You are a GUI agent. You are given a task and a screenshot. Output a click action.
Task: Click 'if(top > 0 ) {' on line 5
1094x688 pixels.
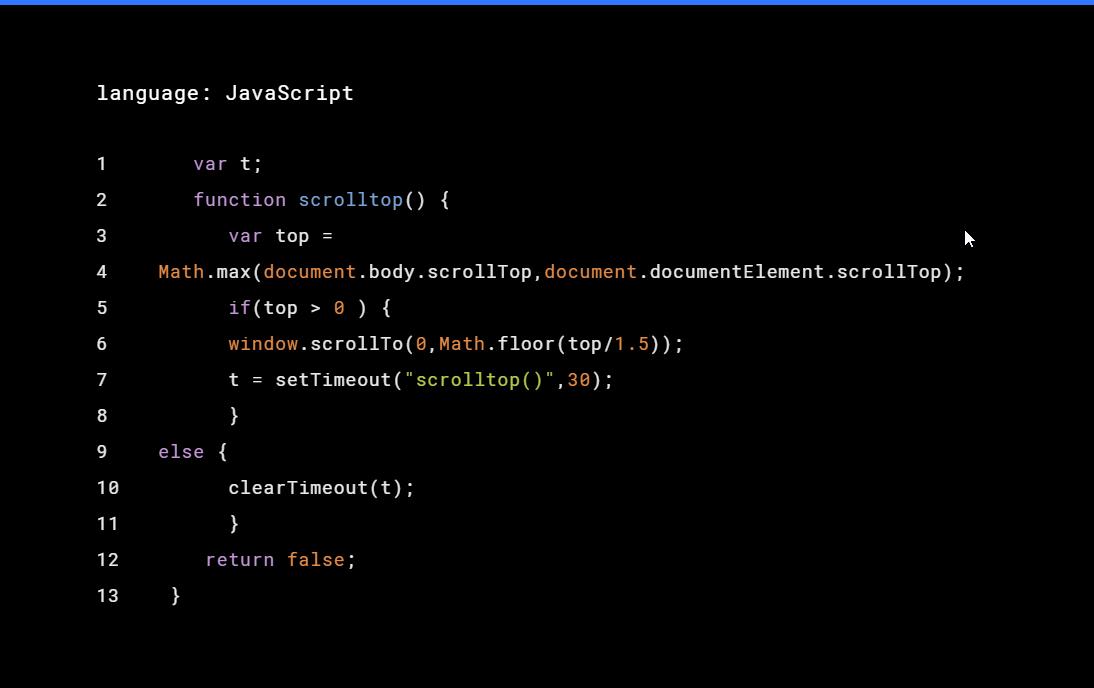coord(310,308)
